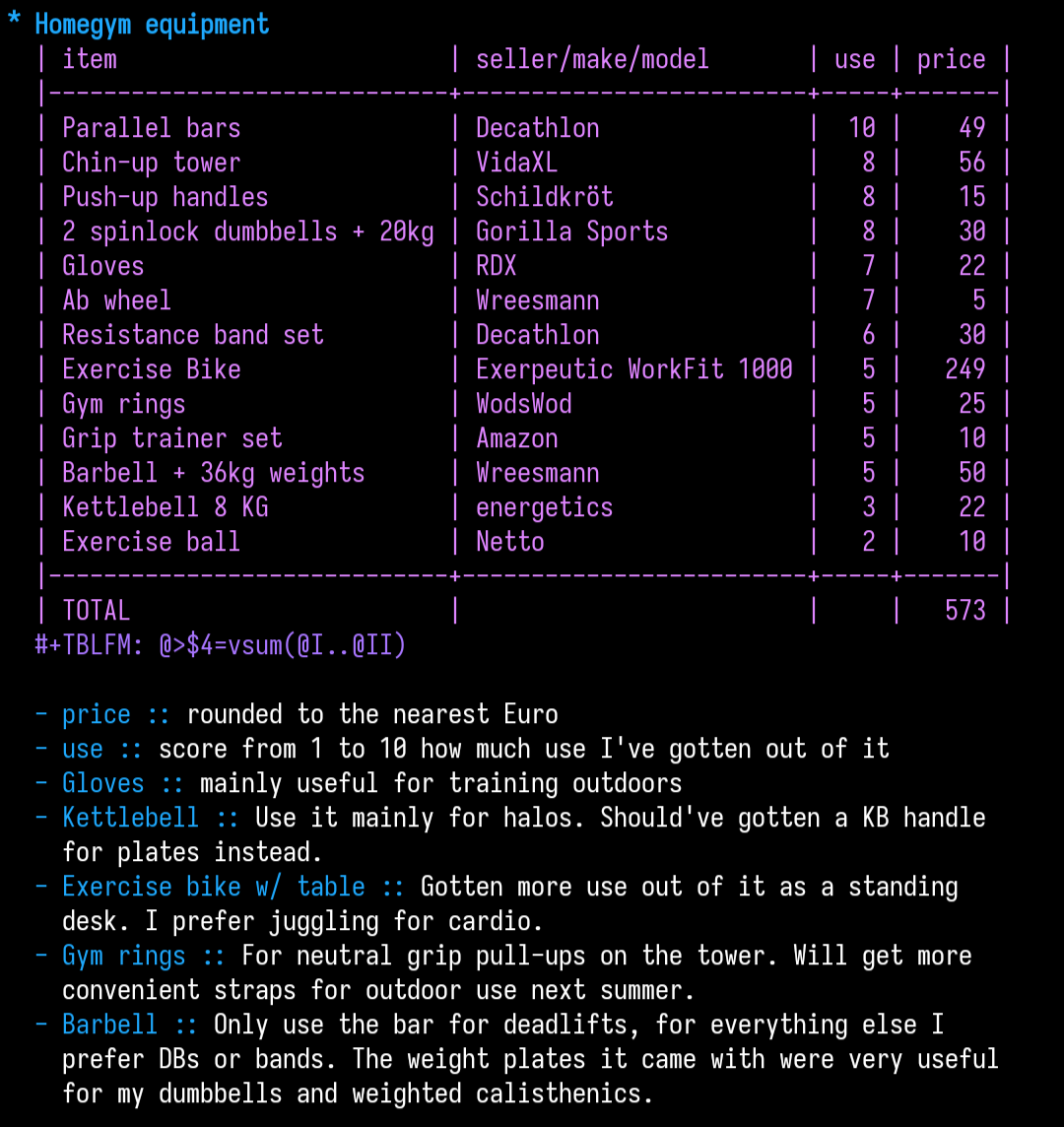The image size is (1064, 1127).
Task: Click the 'use' definition term
Action: [x=83, y=750]
